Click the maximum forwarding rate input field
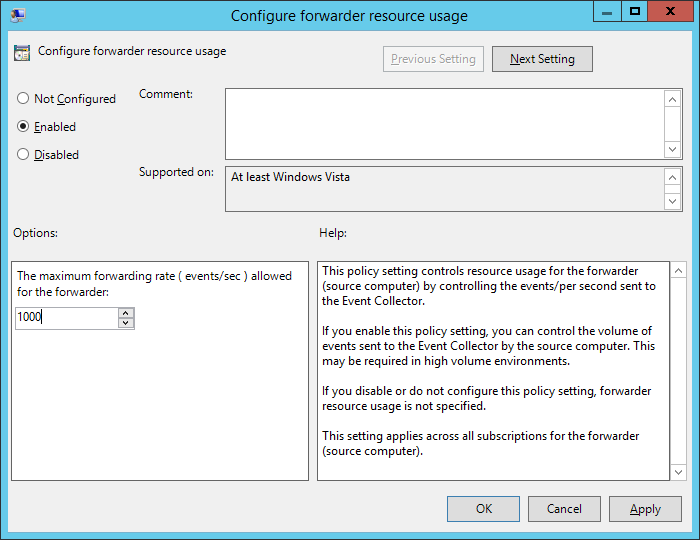This screenshot has height=540, width=700. 67,318
